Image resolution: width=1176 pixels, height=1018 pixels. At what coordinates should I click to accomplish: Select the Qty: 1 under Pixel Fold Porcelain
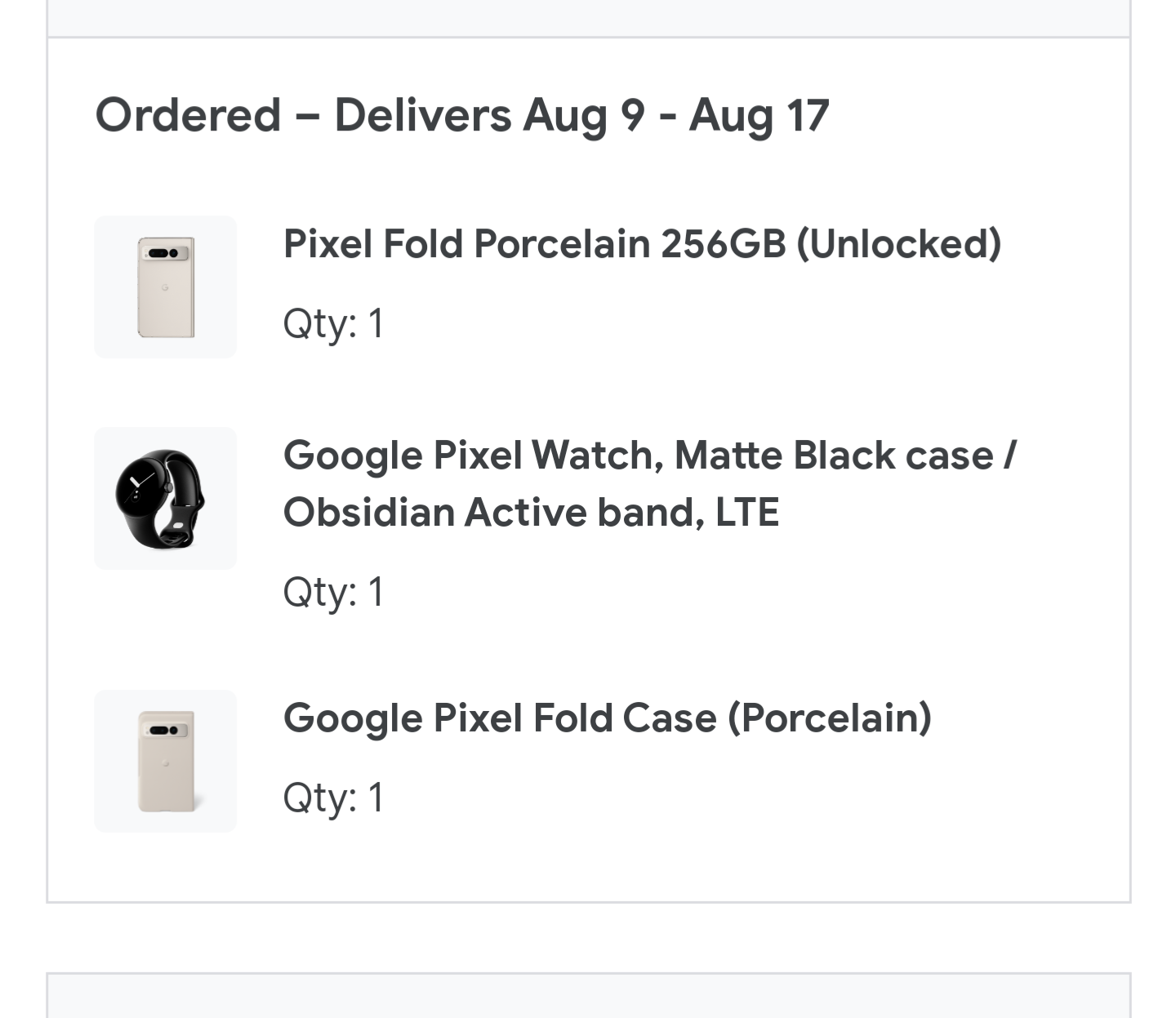[x=333, y=324]
